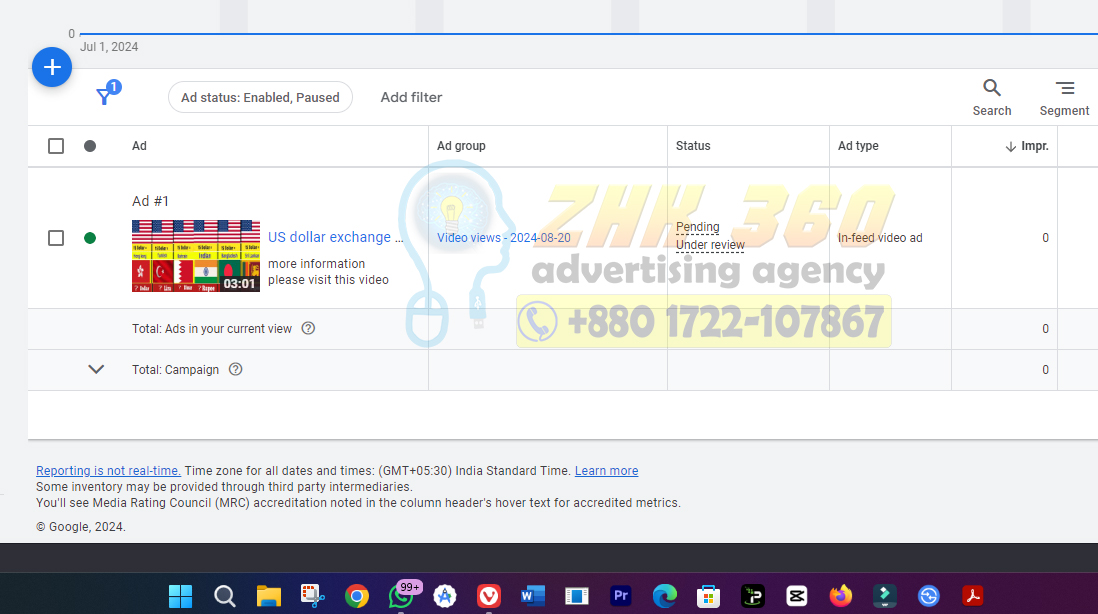Click Add filter
The height and width of the screenshot is (614, 1098).
[x=411, y=97]
